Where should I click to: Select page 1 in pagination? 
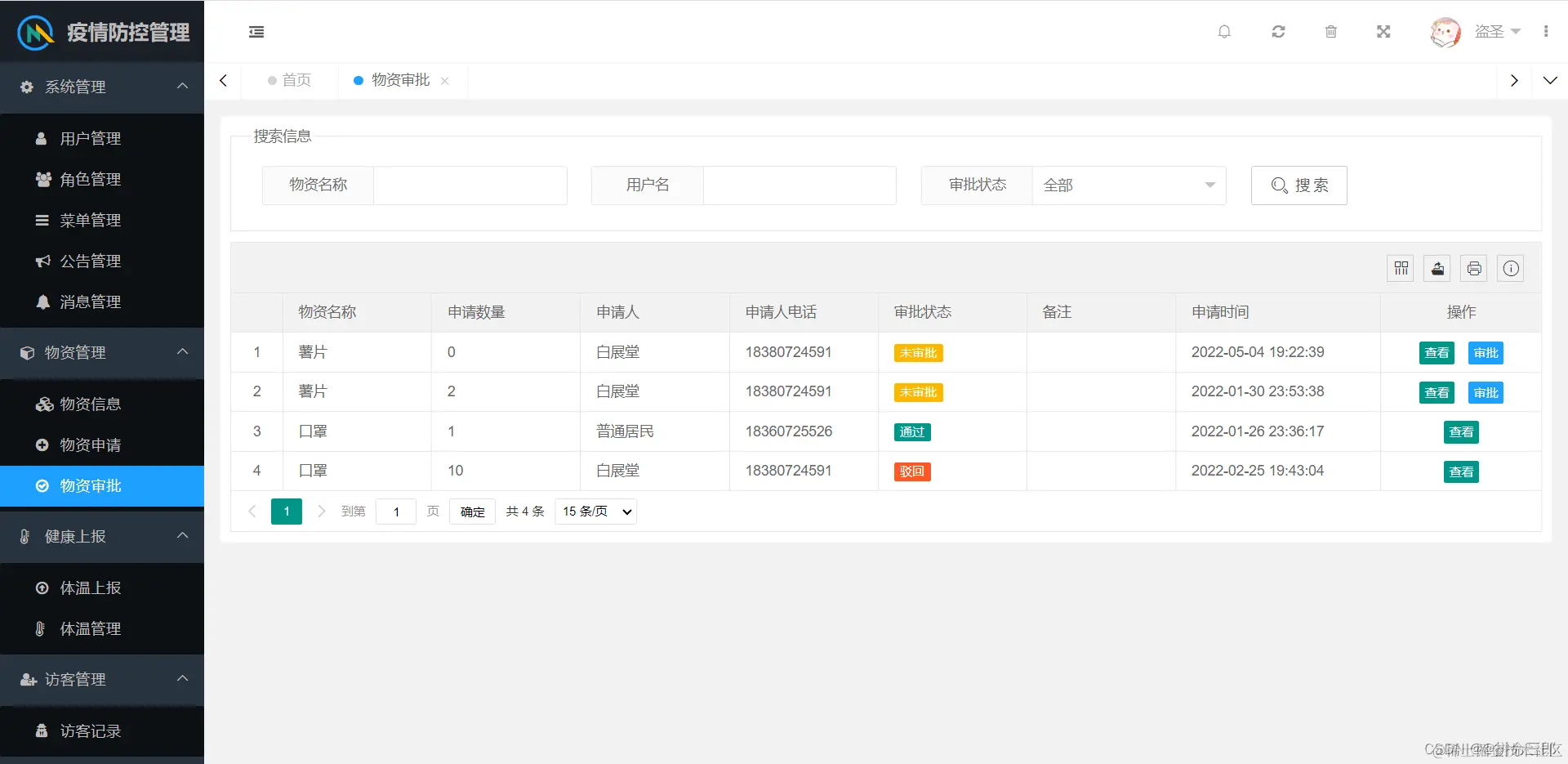point(287,512)
